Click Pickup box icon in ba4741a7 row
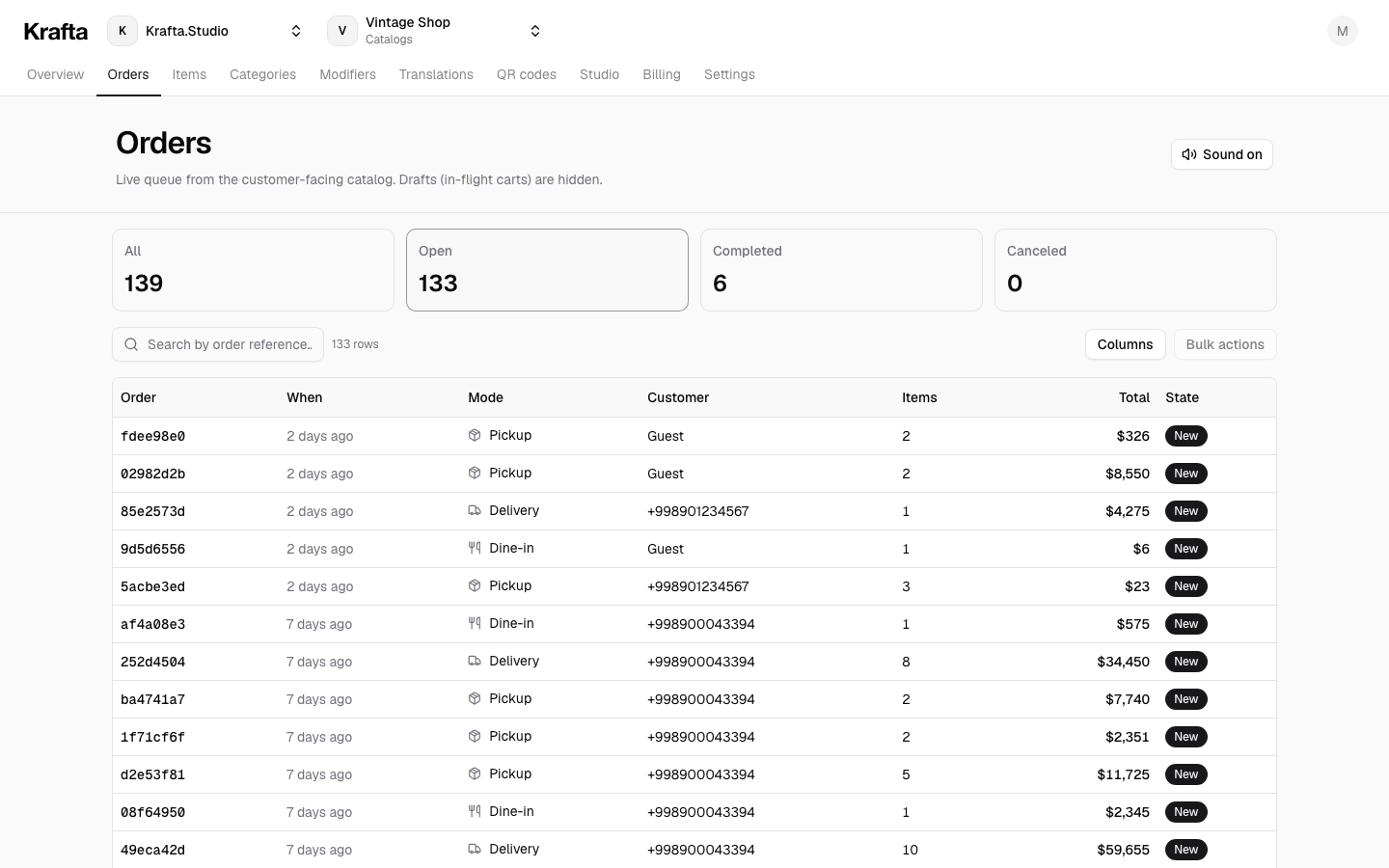The height and width of the screenshot is (868, 1389). click(x=475, y=698)
